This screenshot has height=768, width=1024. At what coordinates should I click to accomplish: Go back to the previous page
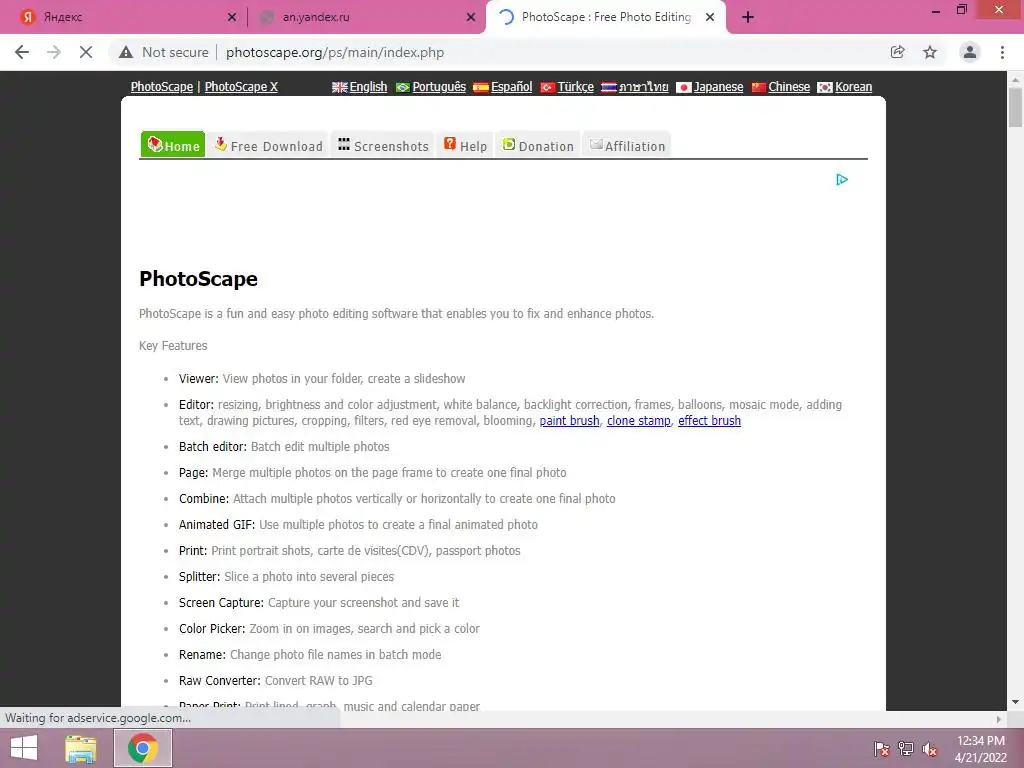(22, 52)
